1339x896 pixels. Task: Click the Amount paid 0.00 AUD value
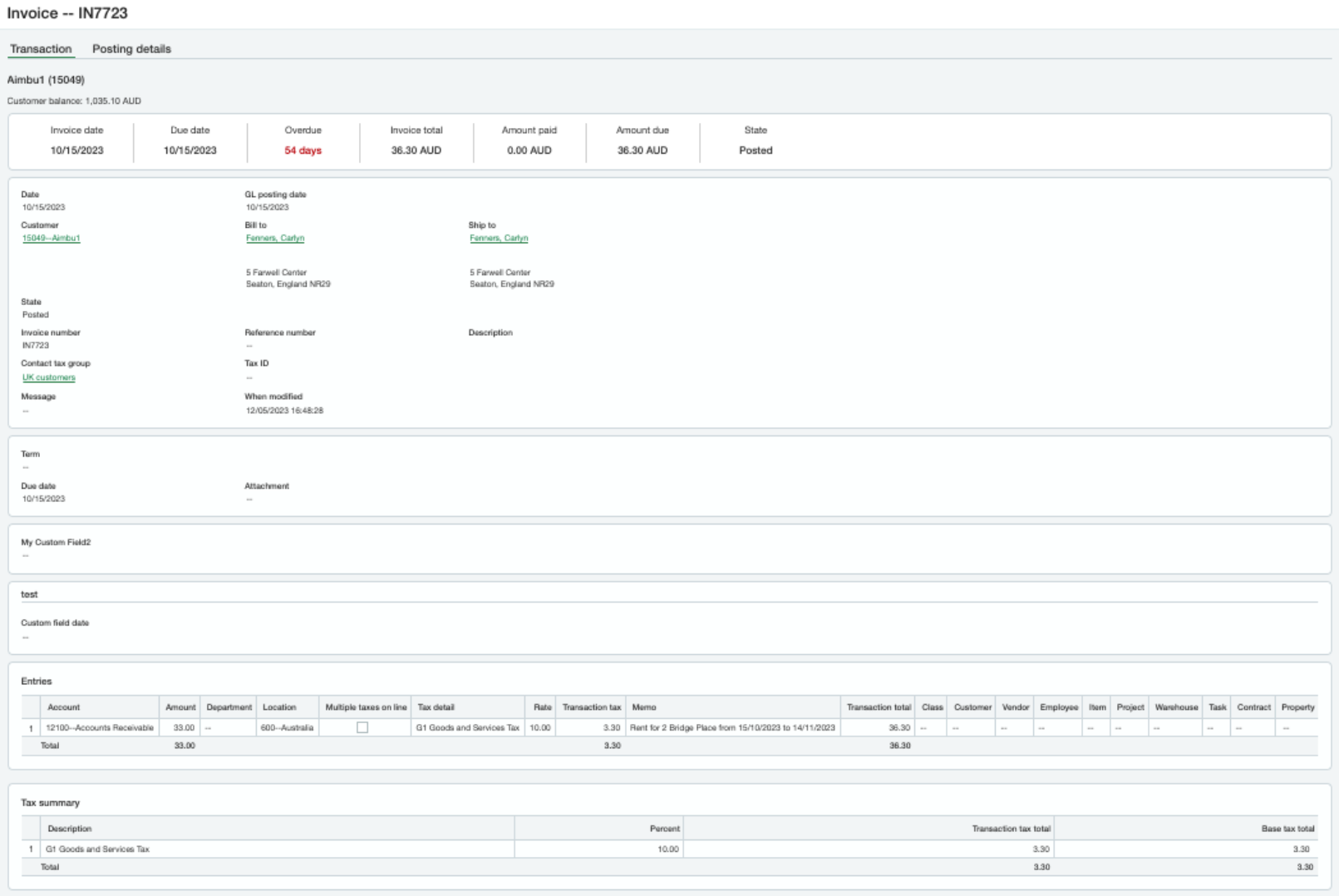click(529, 150)
